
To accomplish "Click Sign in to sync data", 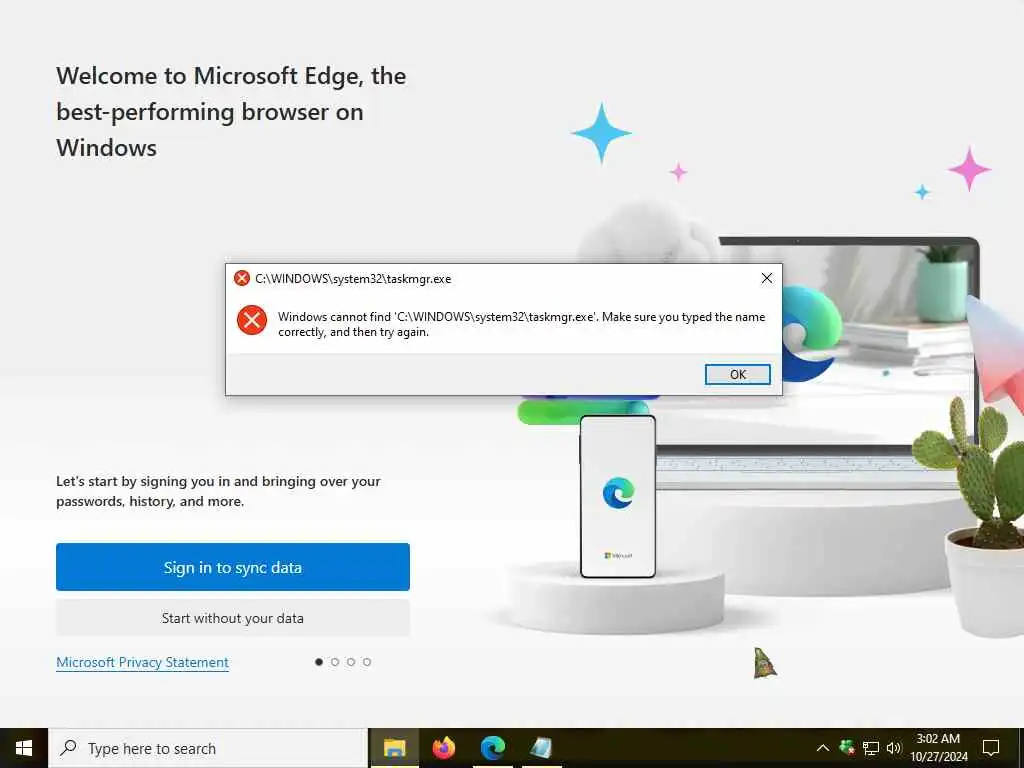I will 232,567.
